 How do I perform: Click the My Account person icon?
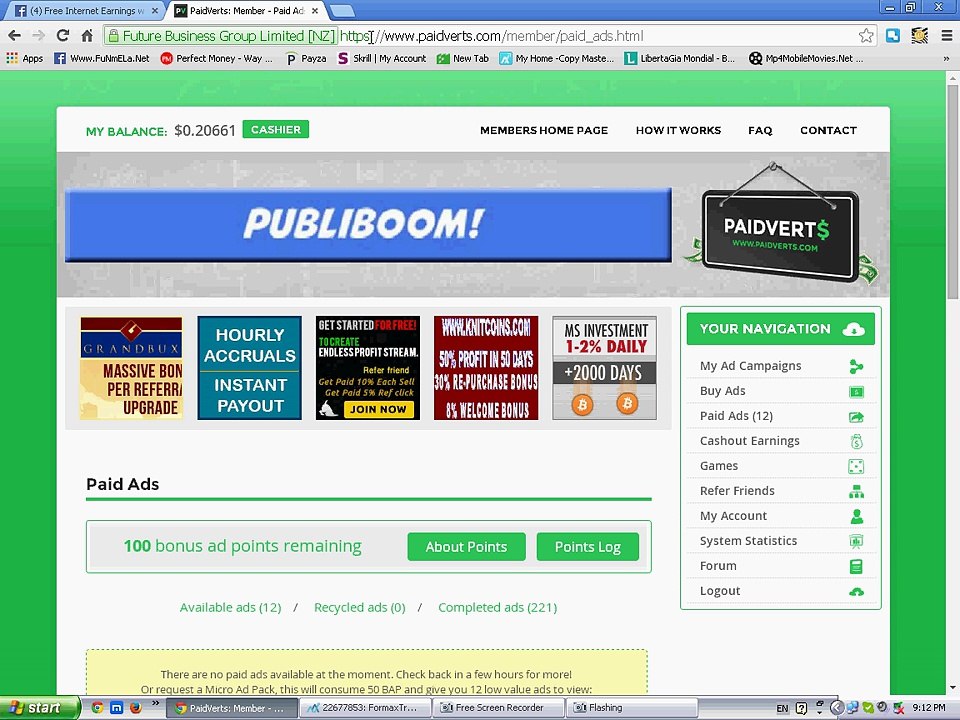pyautogui.click(x=857, y=516)
